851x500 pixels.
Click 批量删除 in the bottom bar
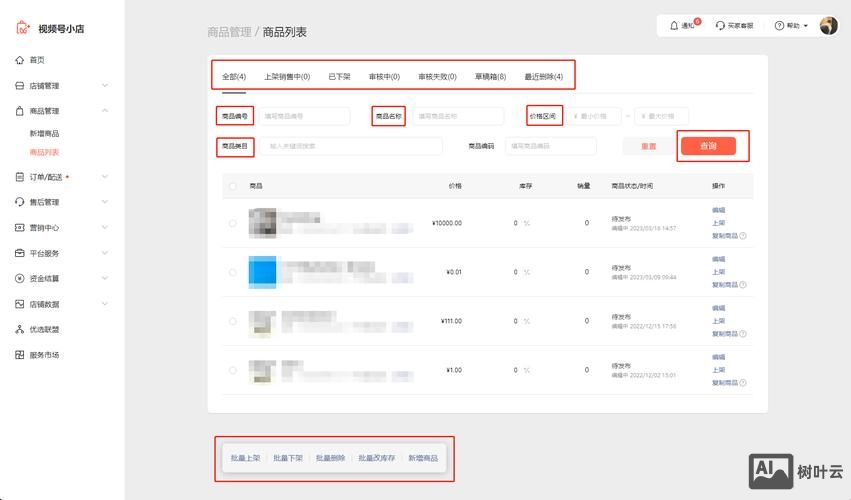(331, 458)
